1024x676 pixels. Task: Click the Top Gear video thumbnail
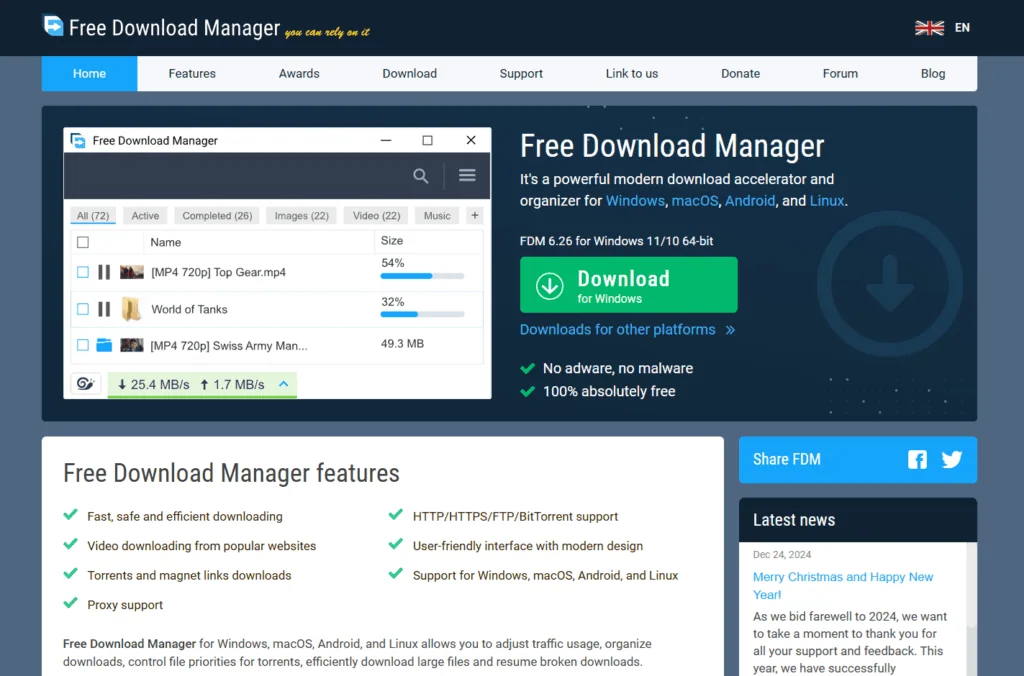131,272
